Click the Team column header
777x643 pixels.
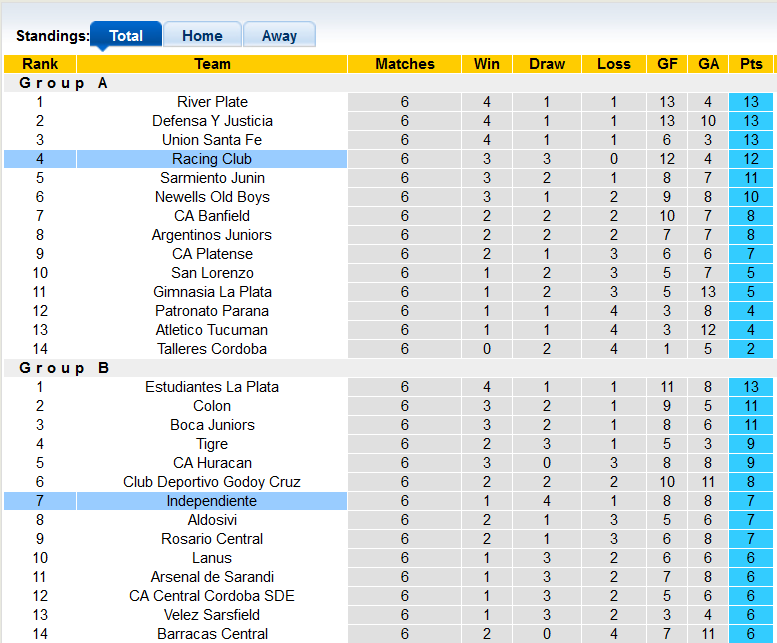pos(212,64)
